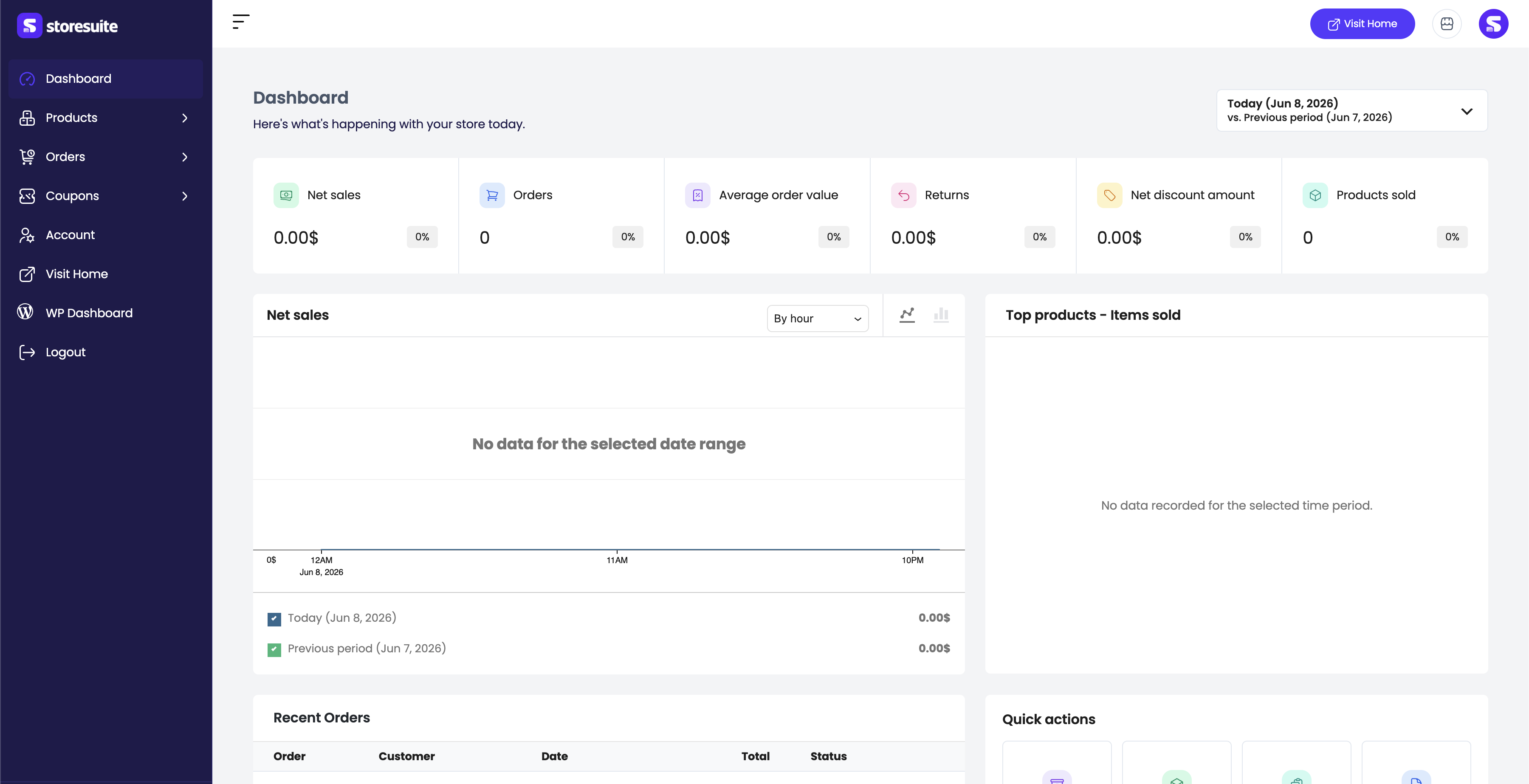Click the 11AM chart axis label
Image resolution: width=1529 pixels, height=784 pixels.
pyautogui.click(x=617, y=560)
